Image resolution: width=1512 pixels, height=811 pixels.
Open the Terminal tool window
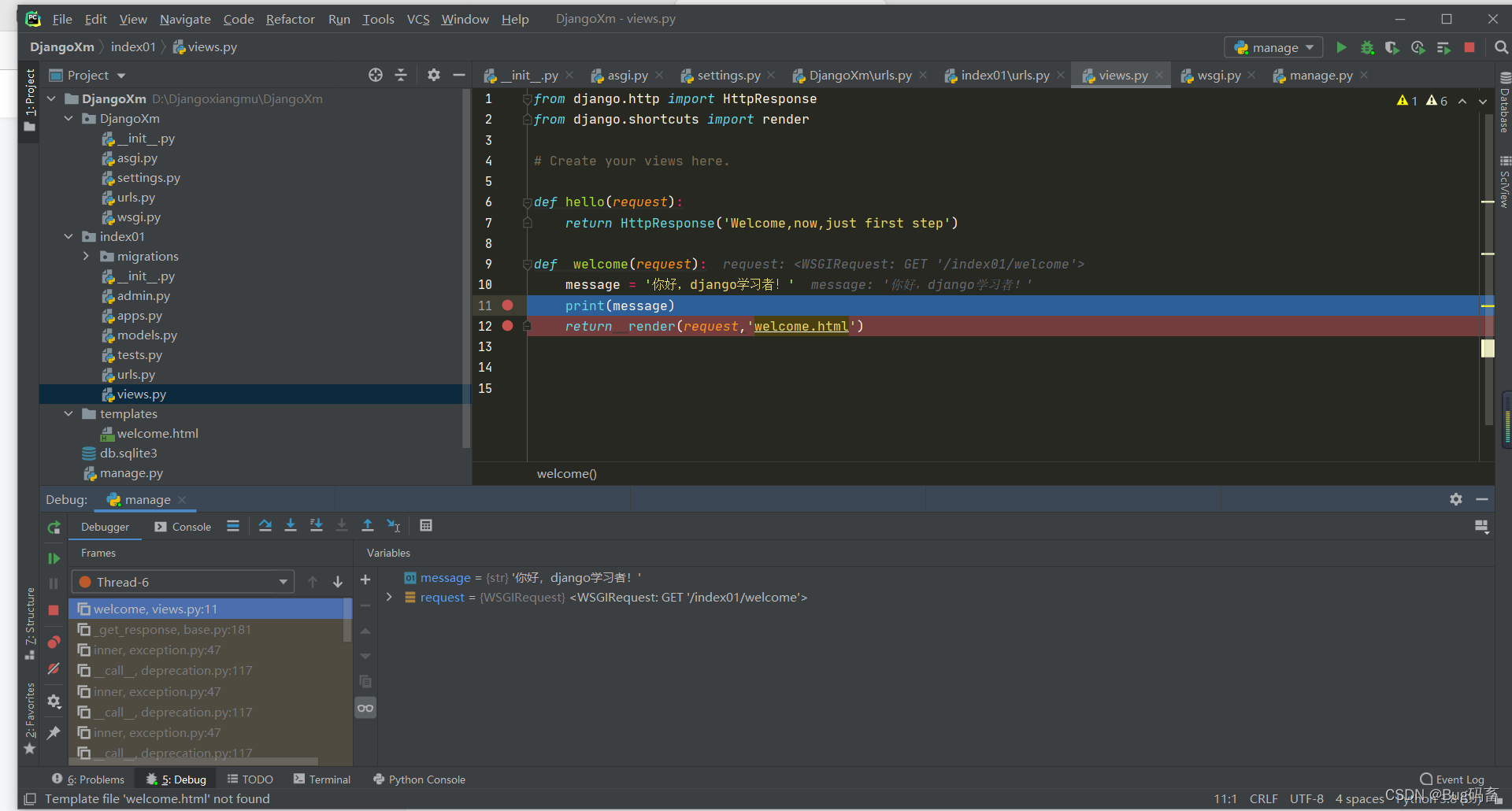coord(322,780)
